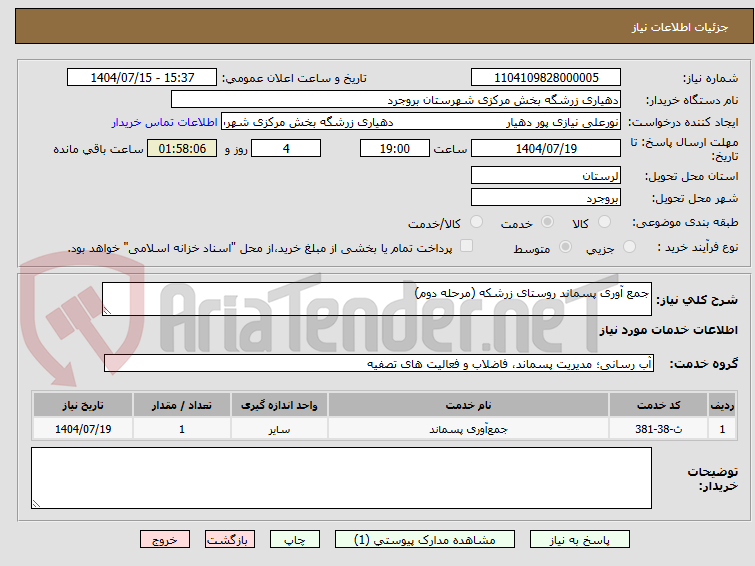Click the ردیف column header
This screenshot has width=755, height=566.
722,405
